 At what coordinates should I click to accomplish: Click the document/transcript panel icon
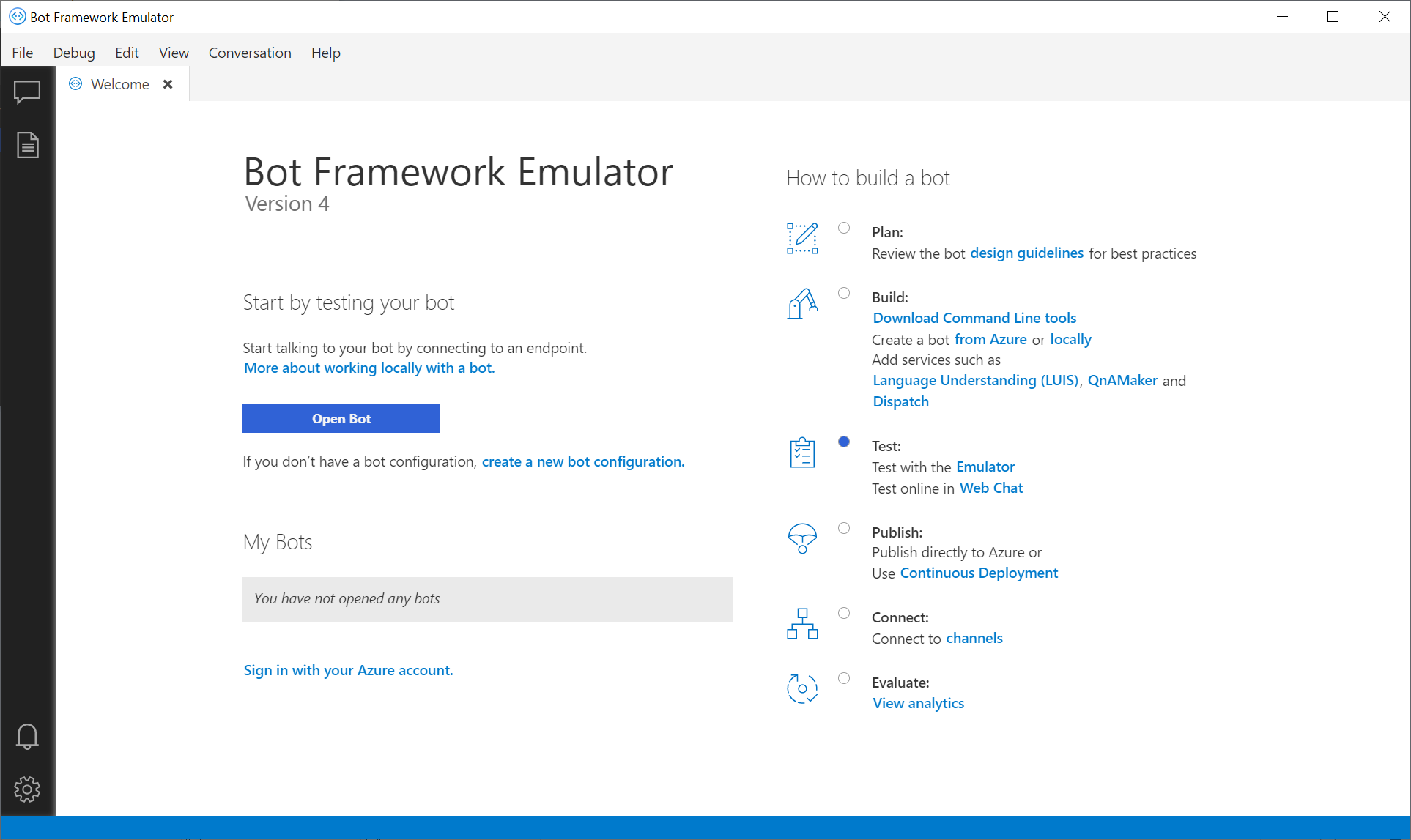27,144
